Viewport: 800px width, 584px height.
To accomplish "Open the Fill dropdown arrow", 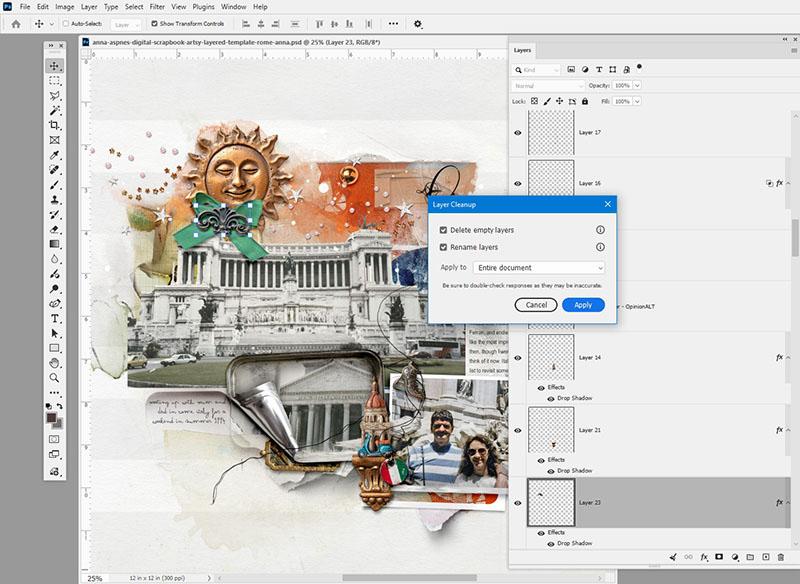I will (637, 101).
